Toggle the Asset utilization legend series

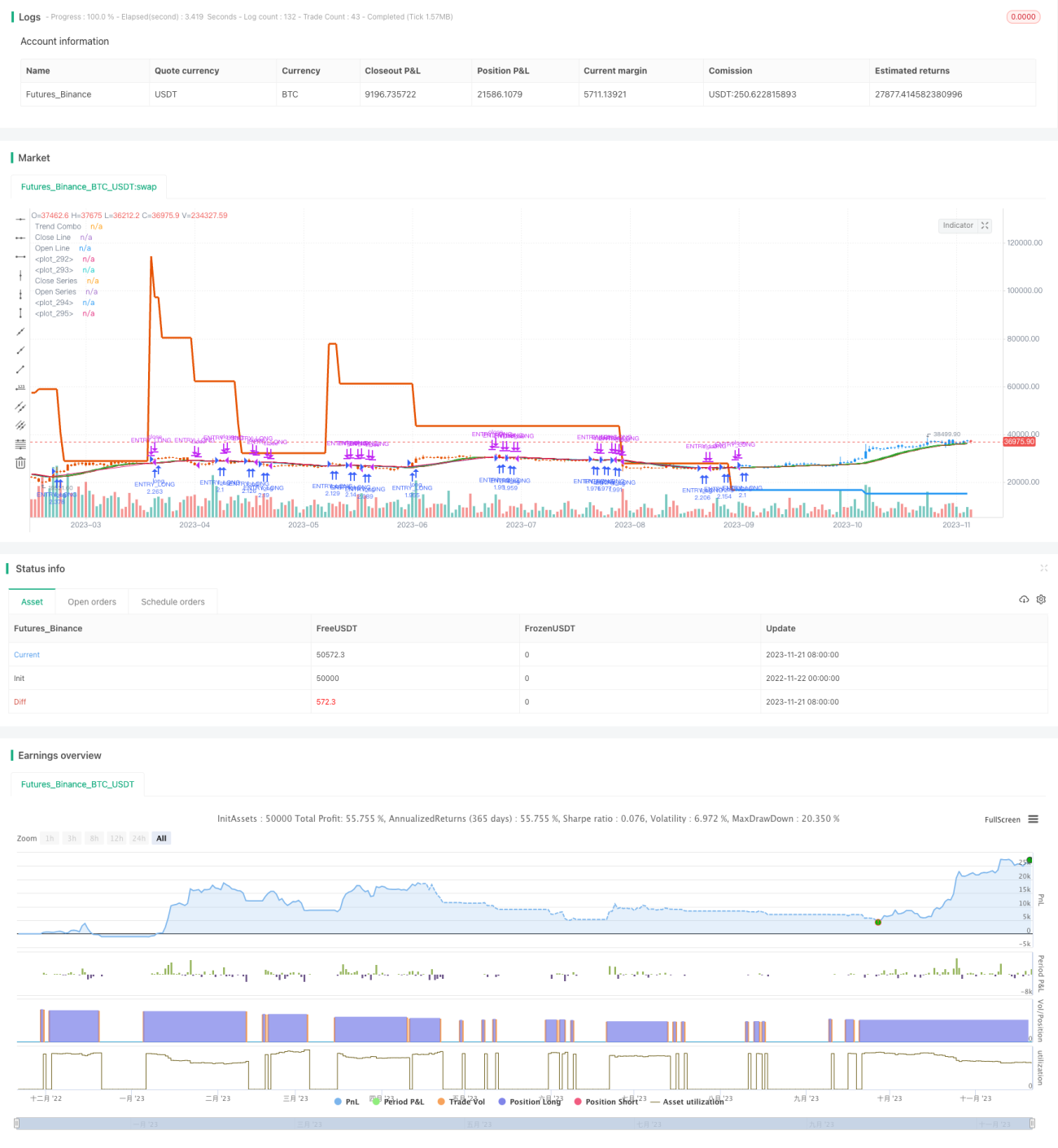point(687,1102)
